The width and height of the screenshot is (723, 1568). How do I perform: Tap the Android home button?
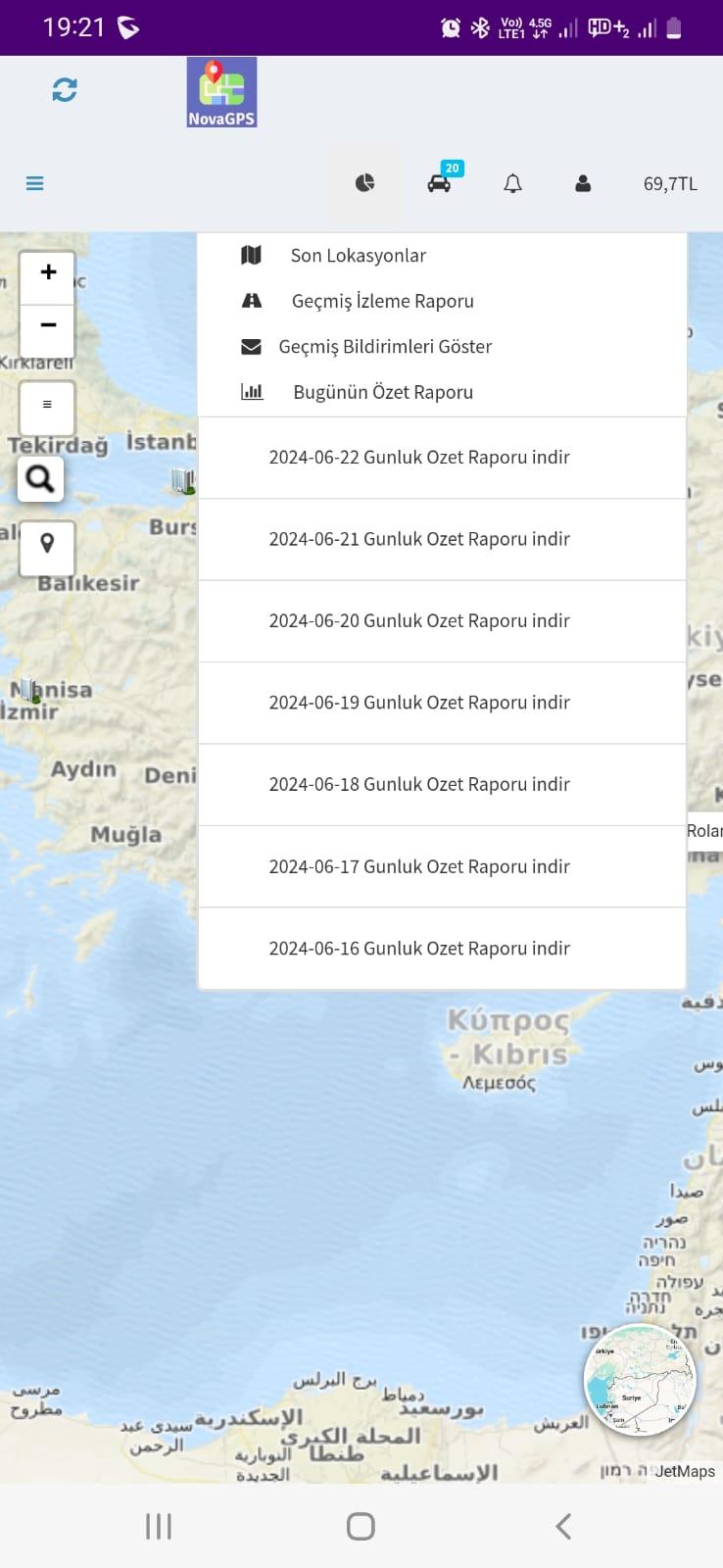(x=361, y=1526)
